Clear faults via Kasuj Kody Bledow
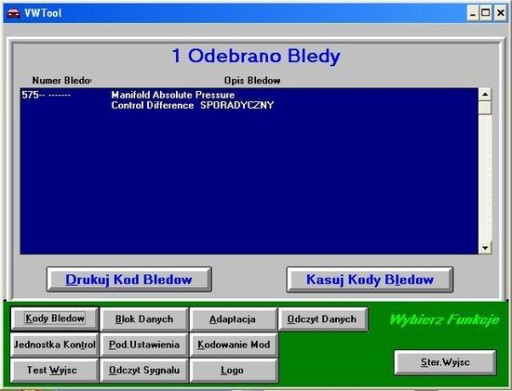 370,279
